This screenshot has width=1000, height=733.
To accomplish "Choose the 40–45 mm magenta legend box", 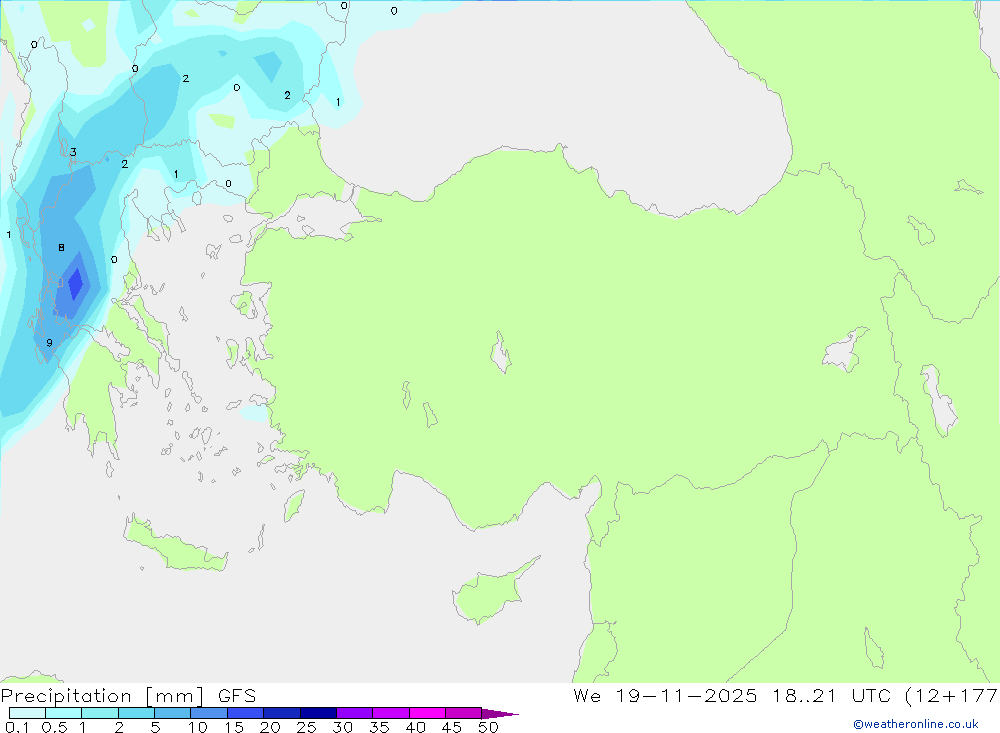I will tap(427, 713).
